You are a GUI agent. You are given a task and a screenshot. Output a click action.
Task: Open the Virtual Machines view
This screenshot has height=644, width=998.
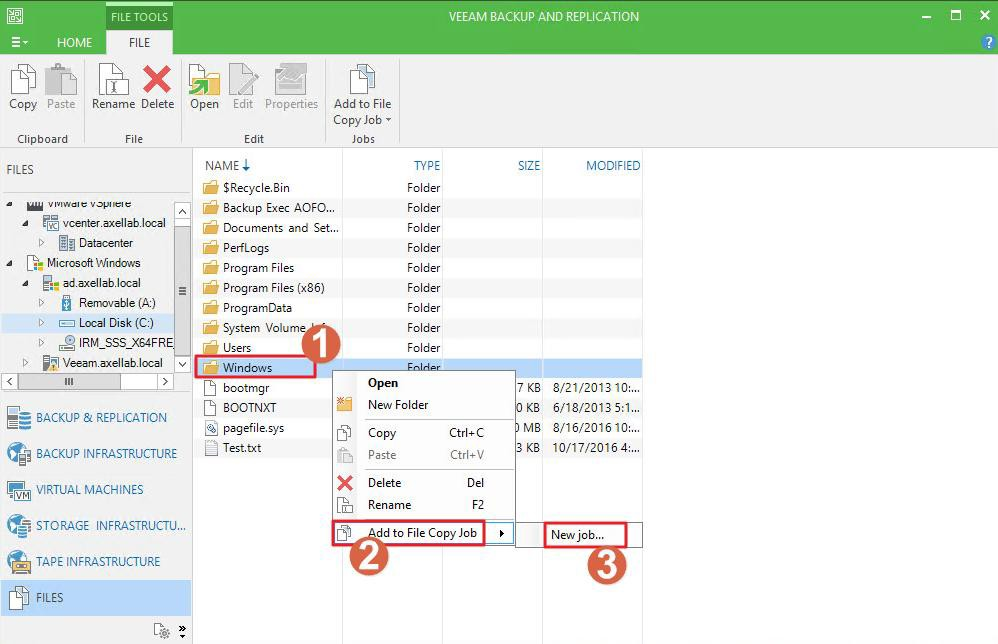pos(89,490)
